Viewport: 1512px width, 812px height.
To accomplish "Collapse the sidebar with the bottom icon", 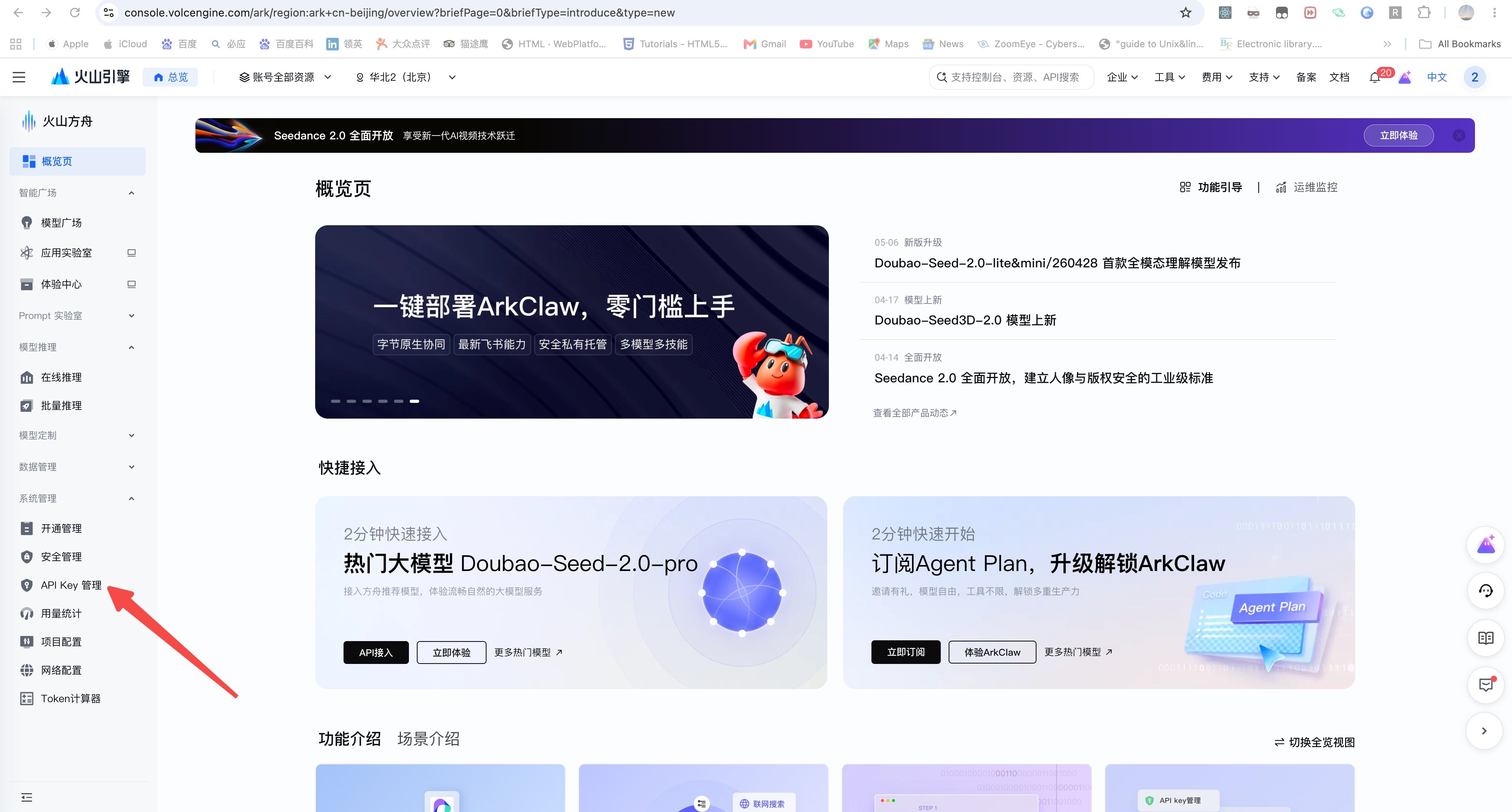I will (x=26, y=797).
